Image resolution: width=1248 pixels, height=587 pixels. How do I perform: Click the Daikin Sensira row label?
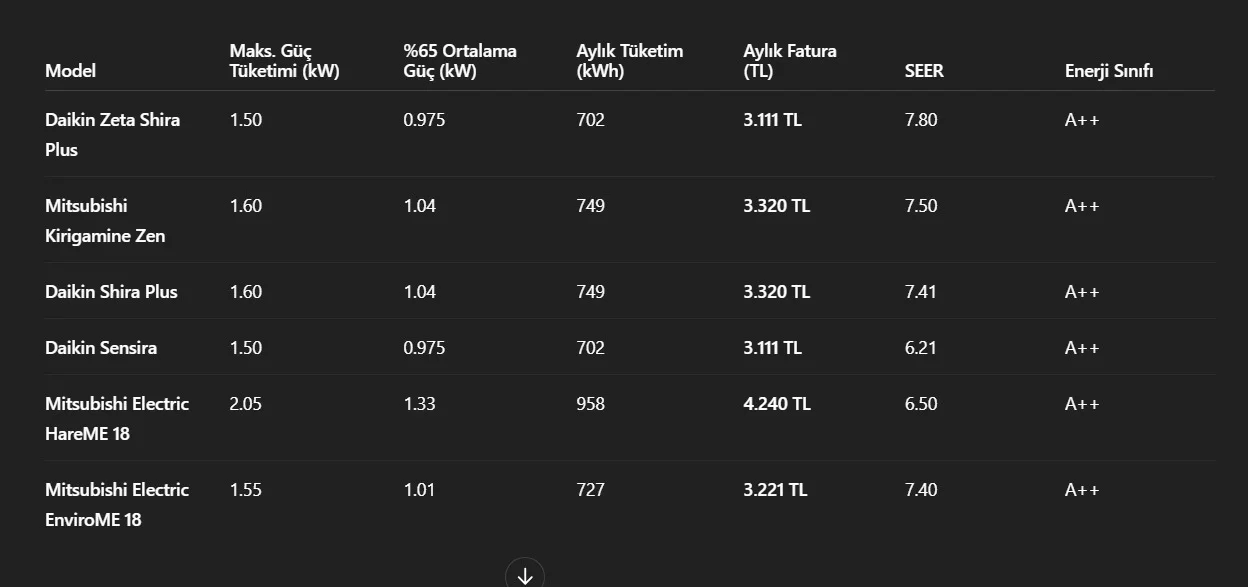point(101,348)
